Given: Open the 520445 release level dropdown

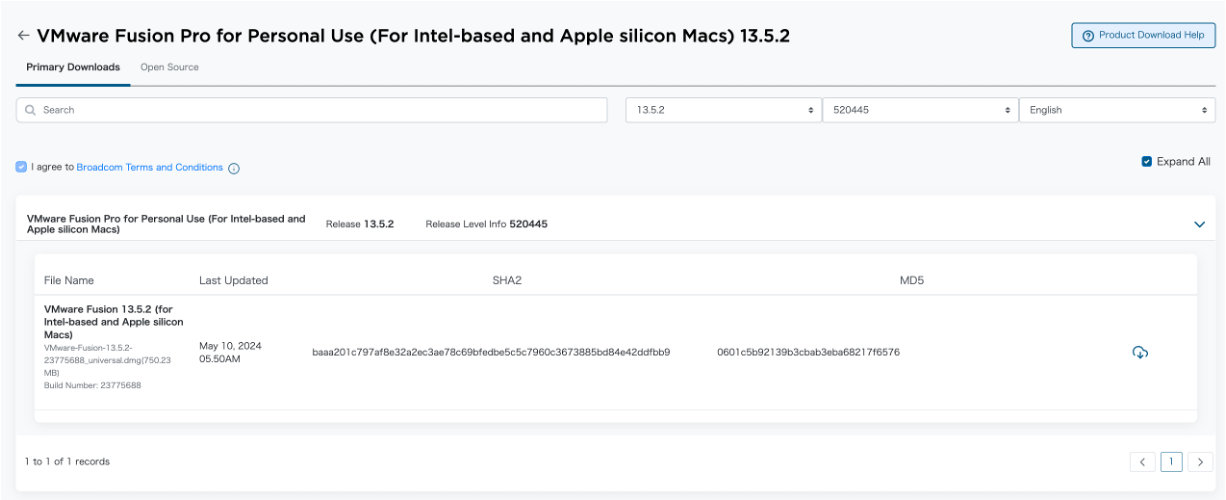Looking at the screenshot, I should click(x=919, y=110).
